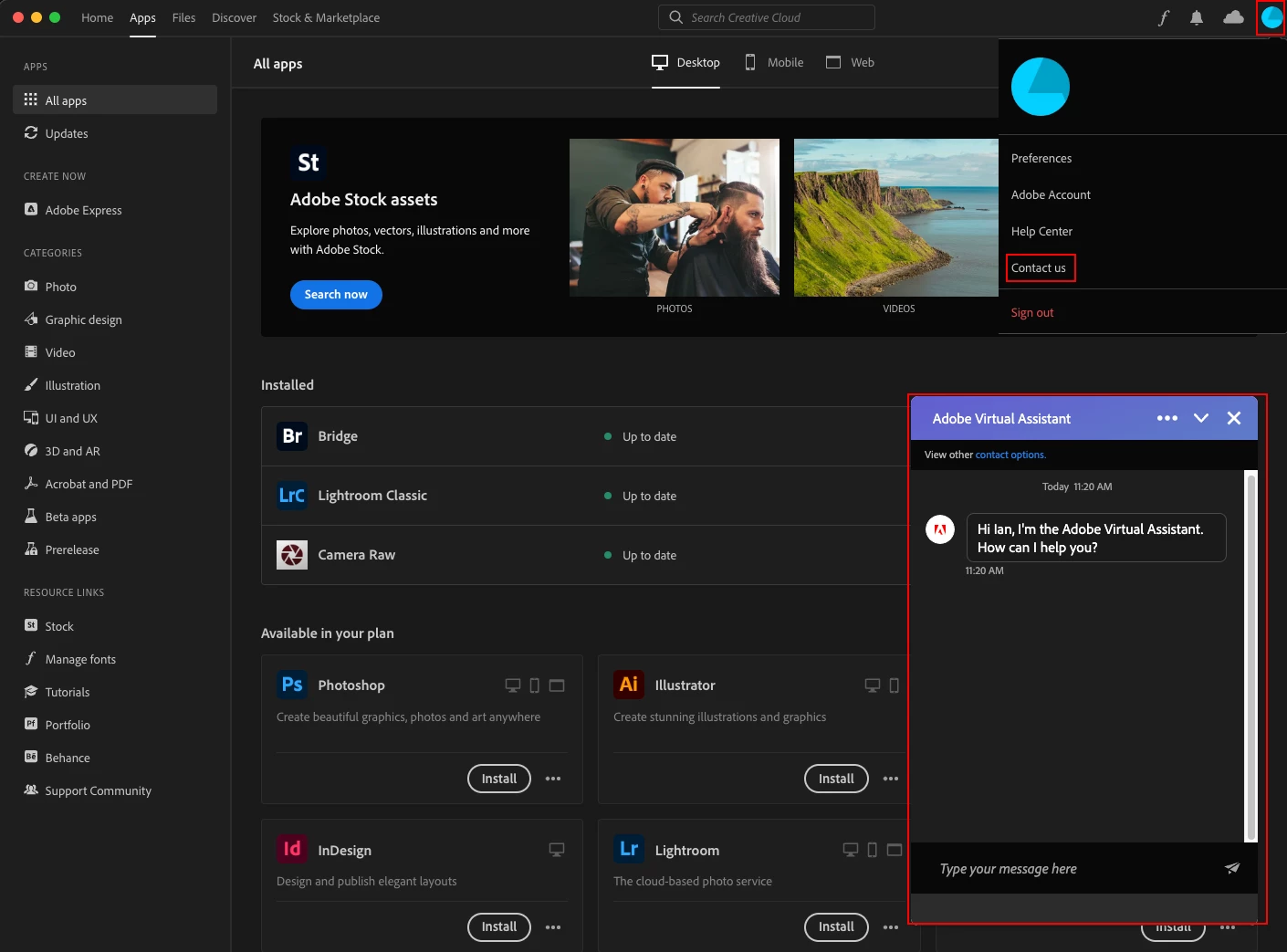The image size is (1287, 952).
Task: Click the InDesign app icon
Action: coord(292,850)
